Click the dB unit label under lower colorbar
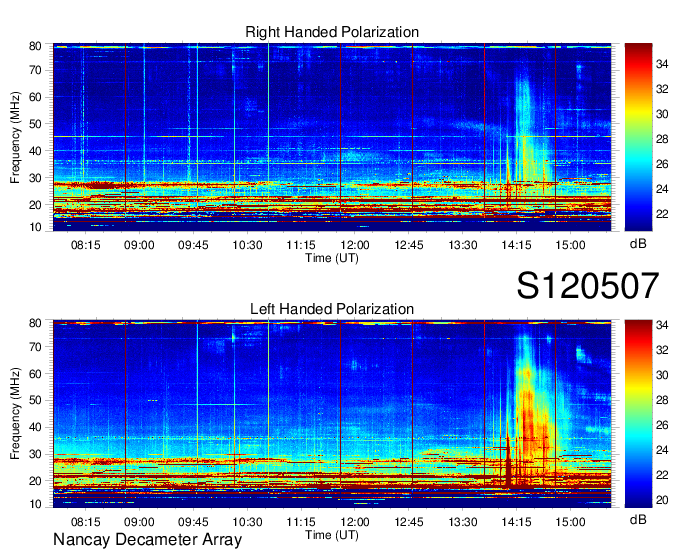Screen dimensions: 680x552 [x=638, y=520]
